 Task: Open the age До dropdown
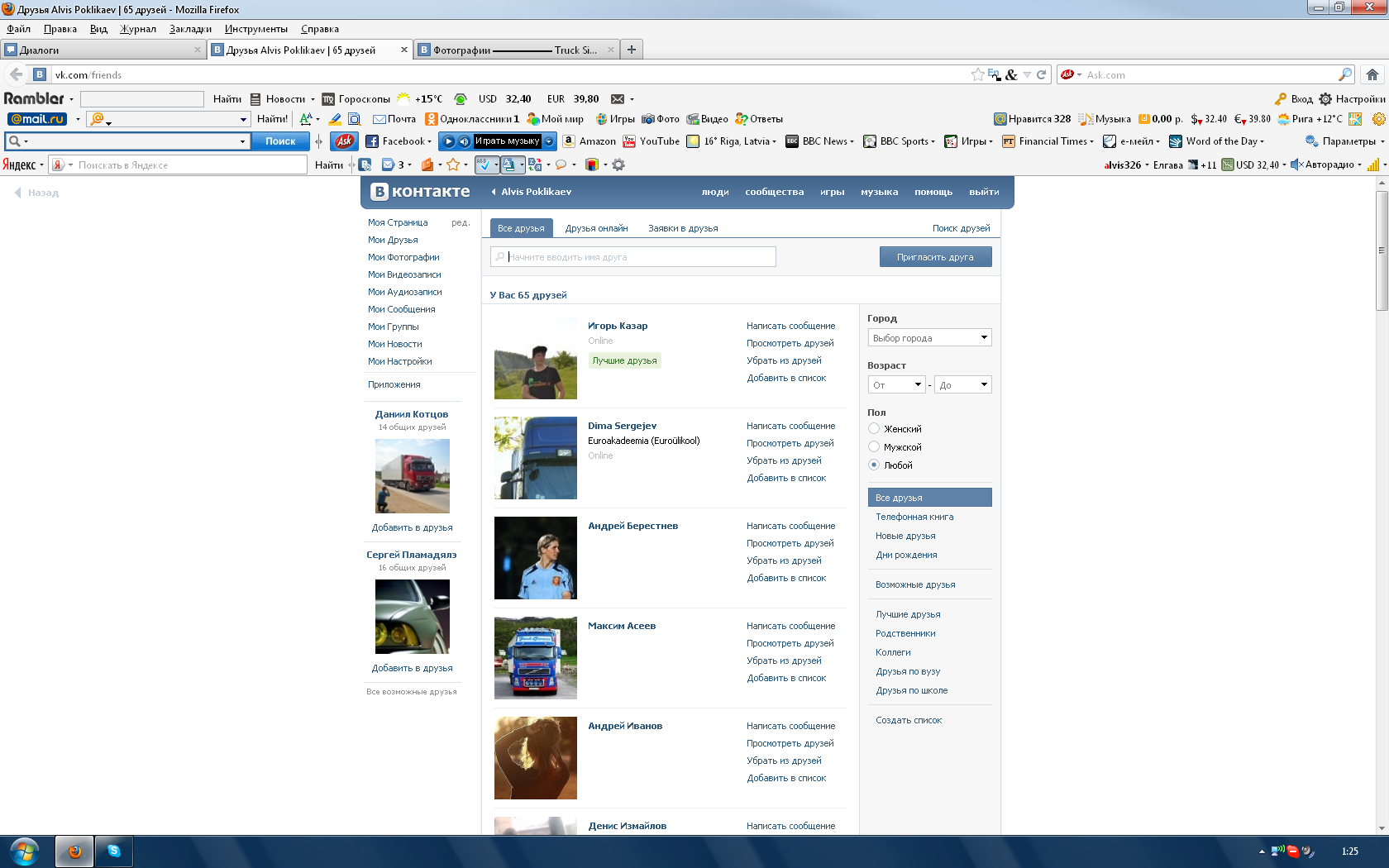(962, 384)
